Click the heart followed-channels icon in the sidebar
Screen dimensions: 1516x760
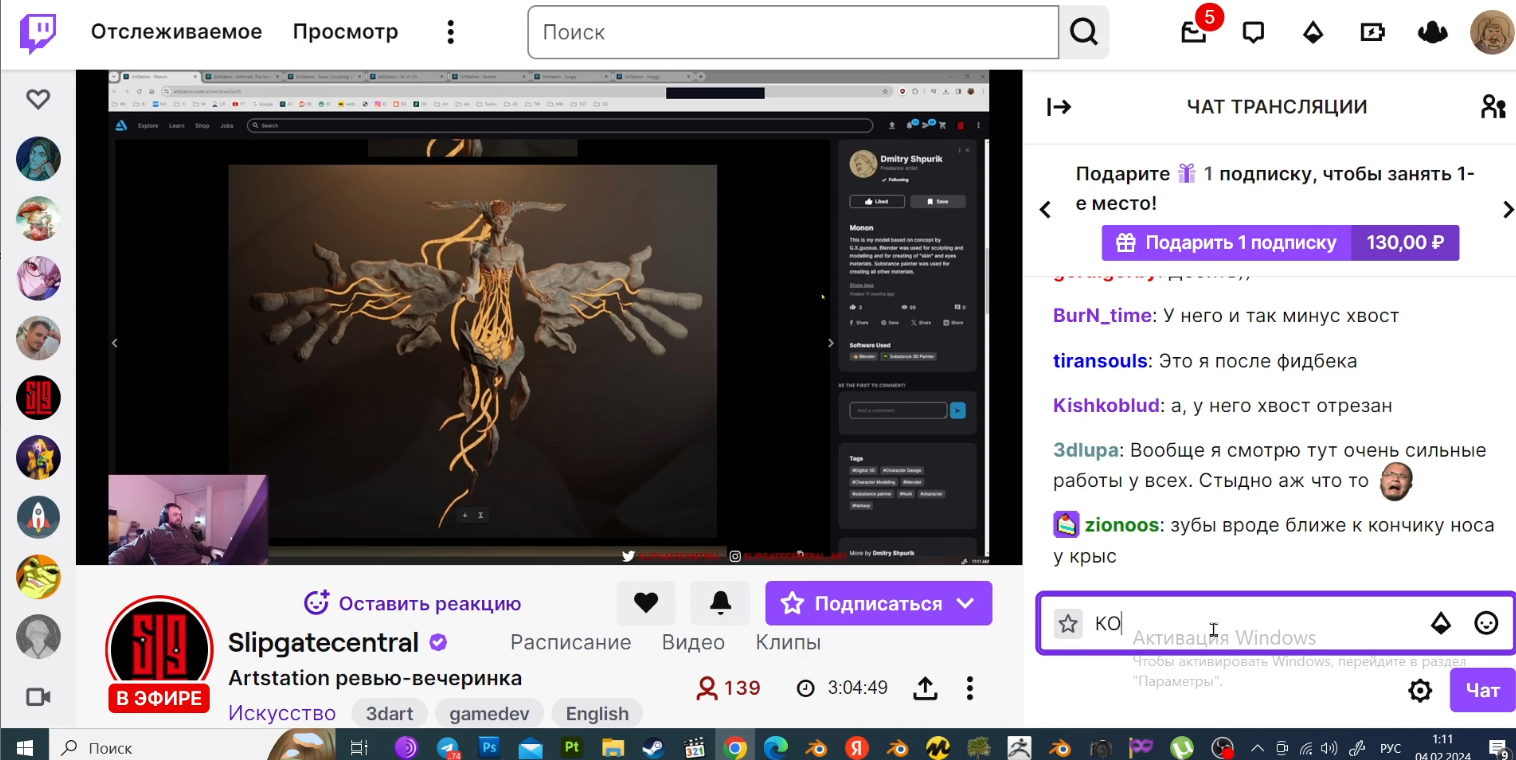38,99
